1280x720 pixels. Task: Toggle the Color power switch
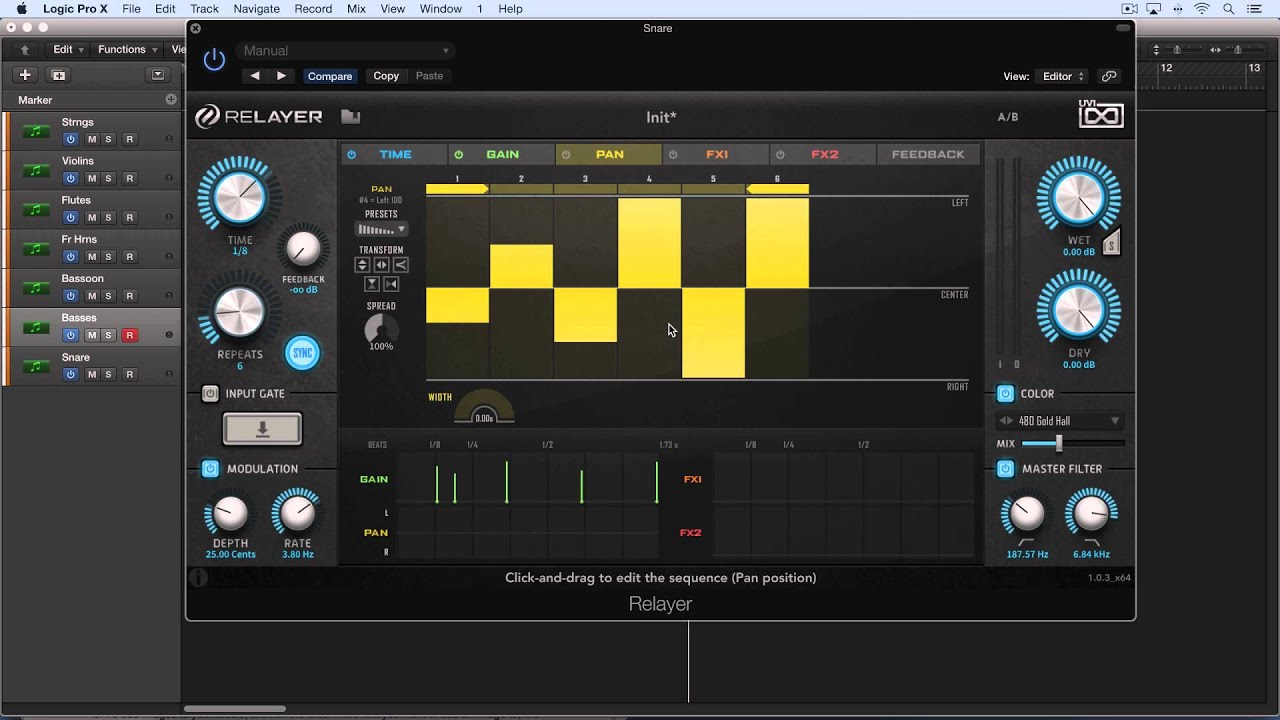coord(1005,394)
